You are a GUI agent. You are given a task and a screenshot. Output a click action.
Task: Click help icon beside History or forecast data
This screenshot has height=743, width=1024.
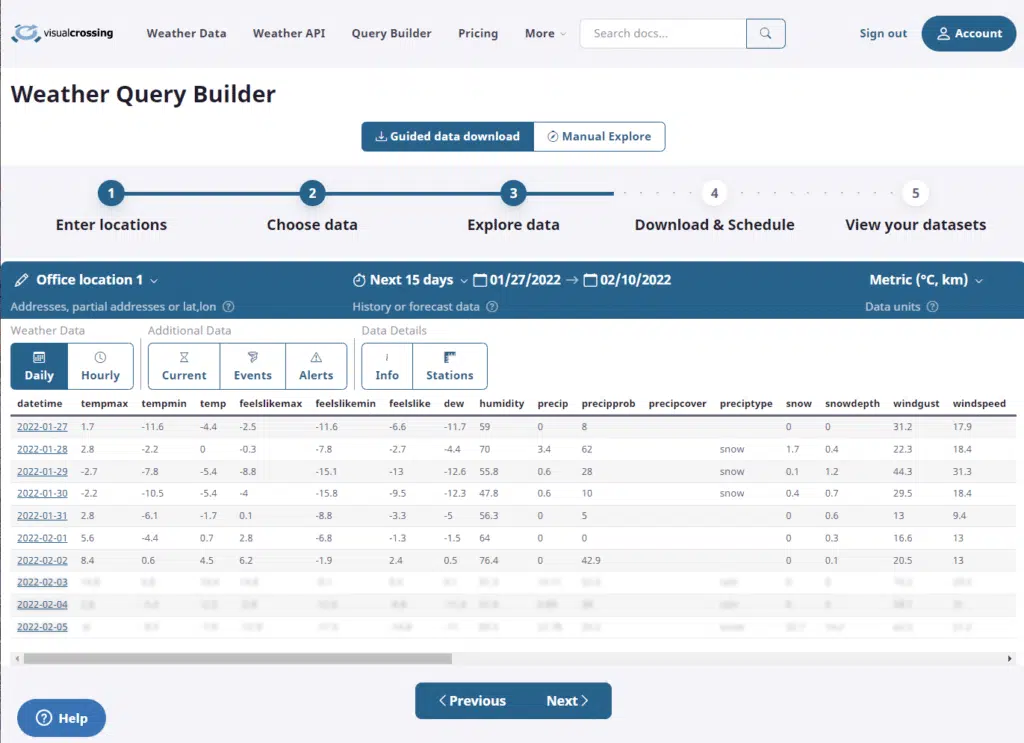tap(492, 307)
